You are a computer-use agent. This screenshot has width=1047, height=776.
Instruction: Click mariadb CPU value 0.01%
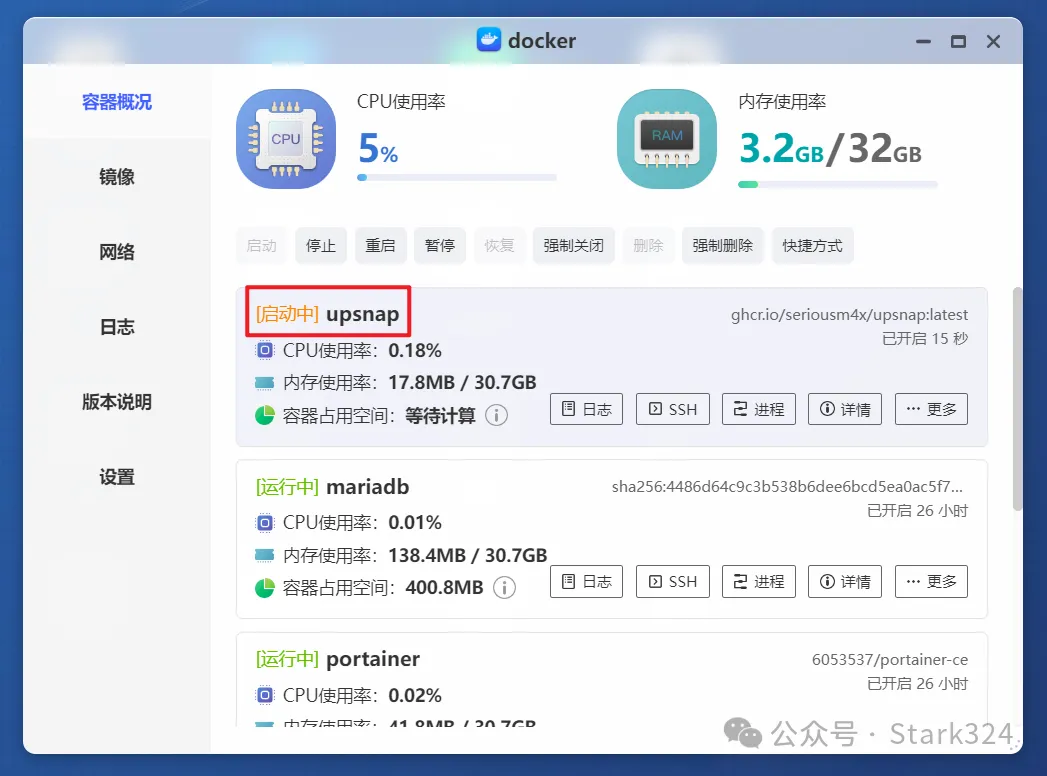point(415,523)
